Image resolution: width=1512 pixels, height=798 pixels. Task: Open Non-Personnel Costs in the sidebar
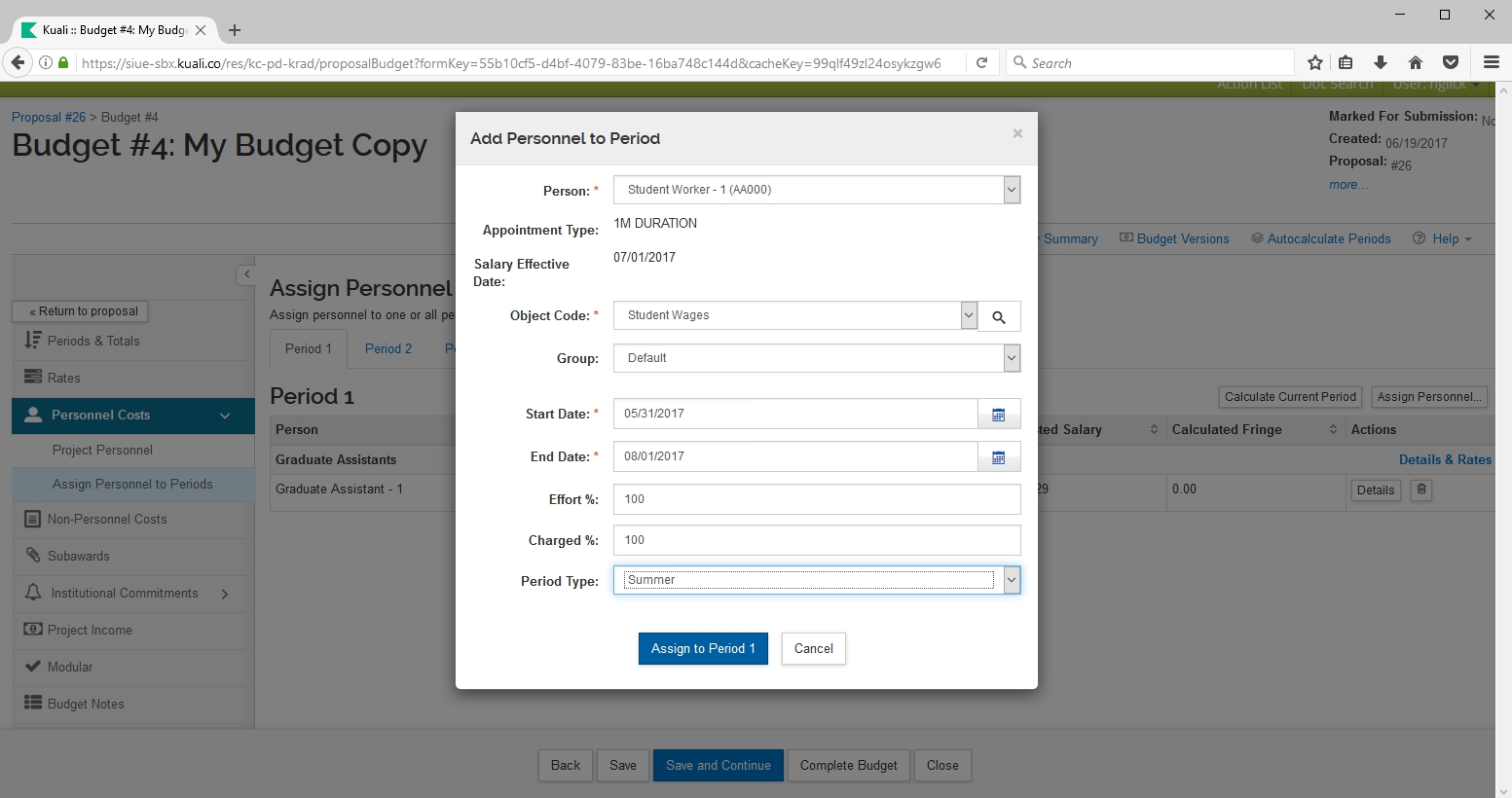107,520
